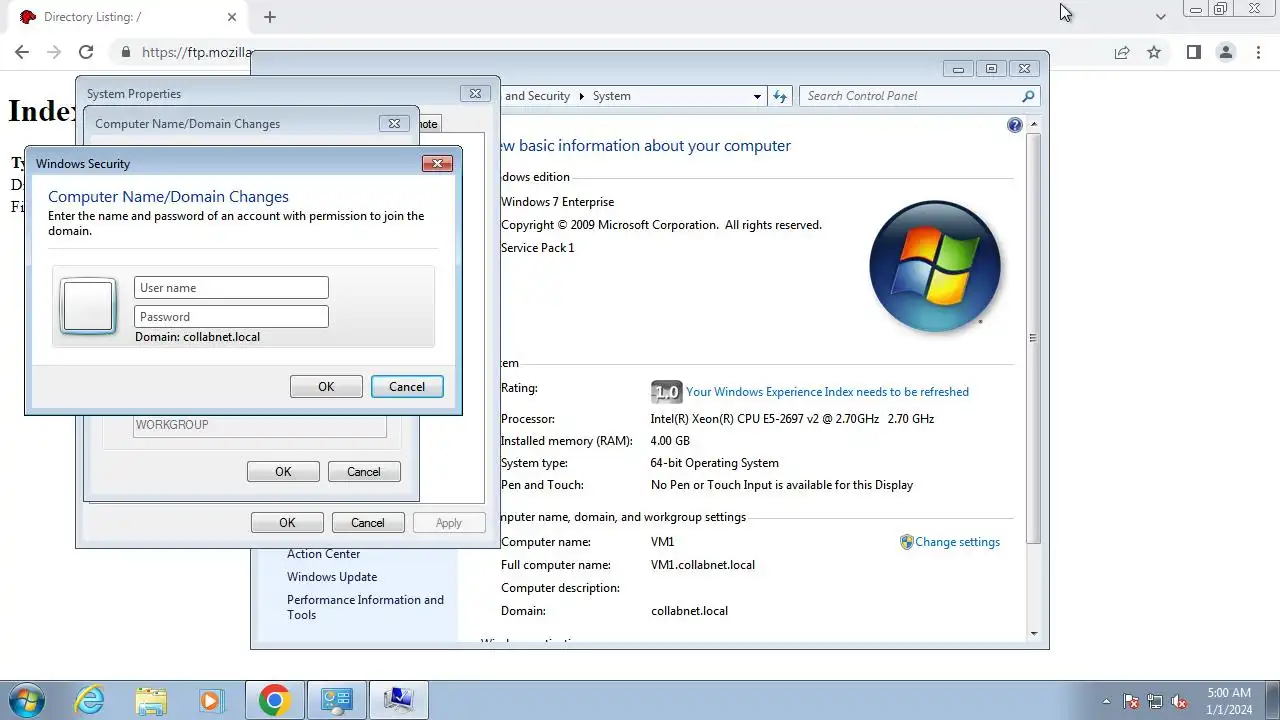
Task: Click the System window vertical scrollbar thumb
Action: (x=1033, y=338)
